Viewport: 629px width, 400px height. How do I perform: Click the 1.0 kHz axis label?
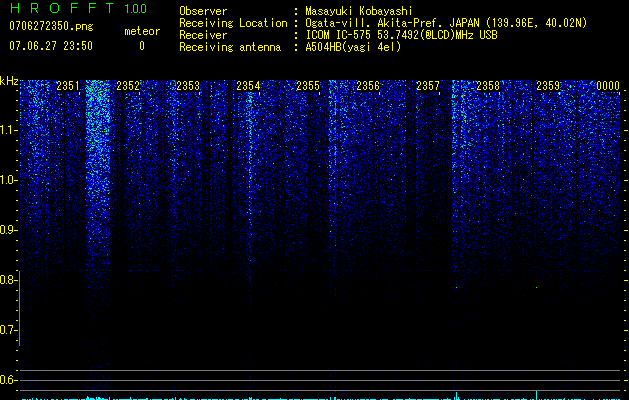(x=8, y=180)
